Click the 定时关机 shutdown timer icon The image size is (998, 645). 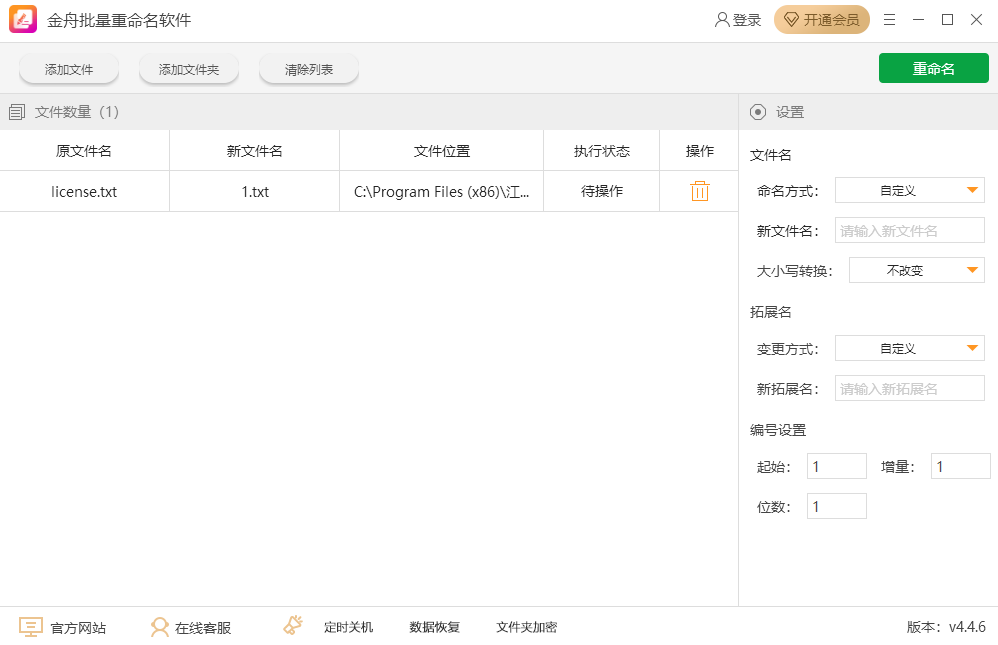pos(293,626)
